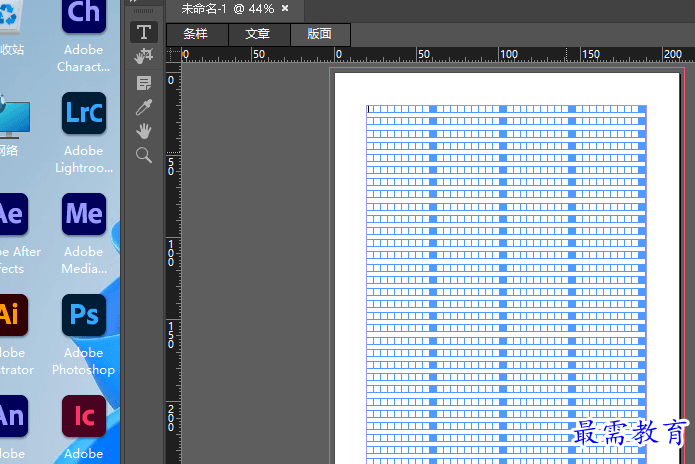Open Adobe InCopy desktop shortcut
This screenshot has width=695, height=464.
click(x=83, y=428)
